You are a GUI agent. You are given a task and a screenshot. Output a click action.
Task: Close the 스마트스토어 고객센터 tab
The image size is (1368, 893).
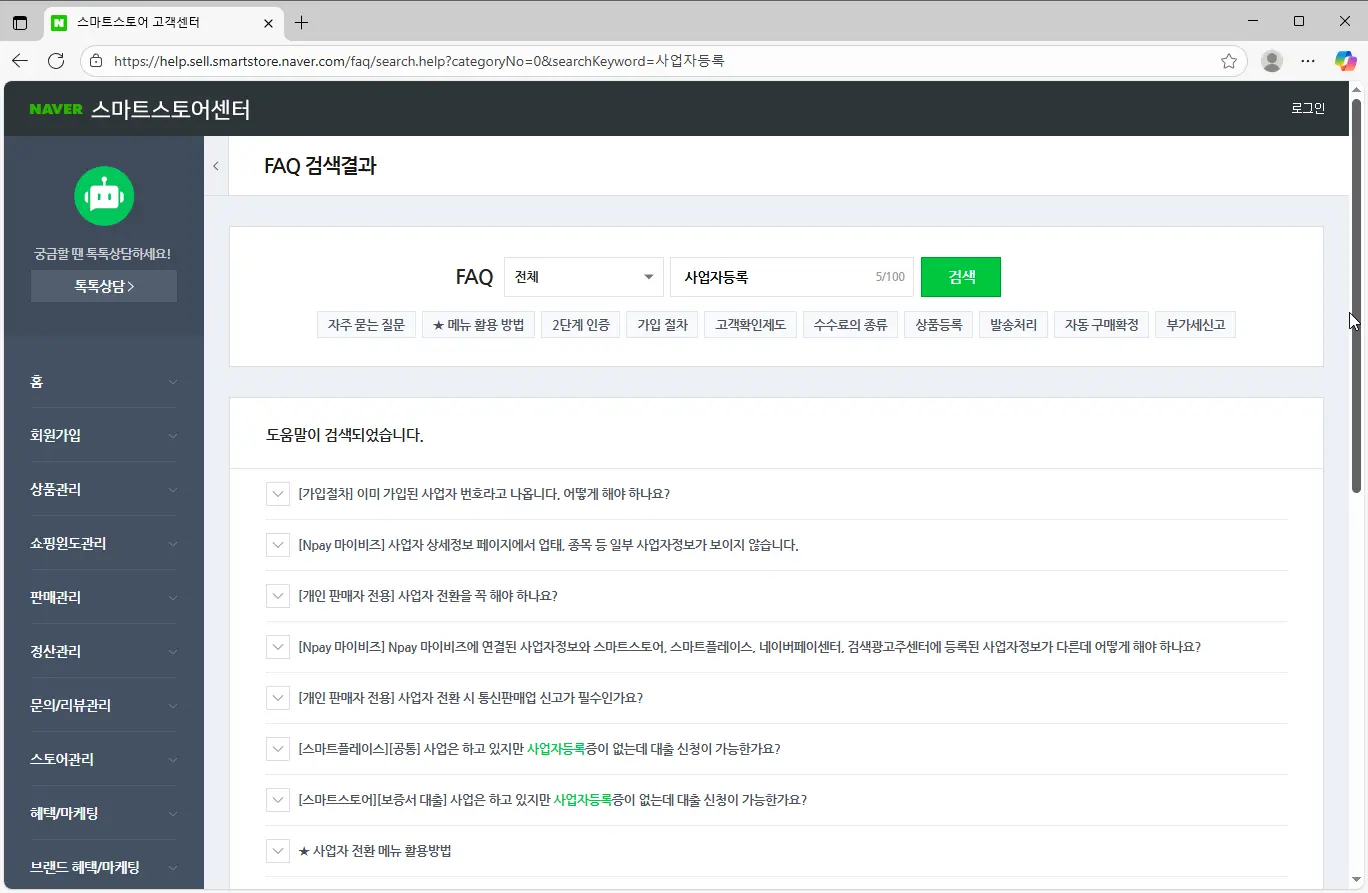[x=268, y=22]
